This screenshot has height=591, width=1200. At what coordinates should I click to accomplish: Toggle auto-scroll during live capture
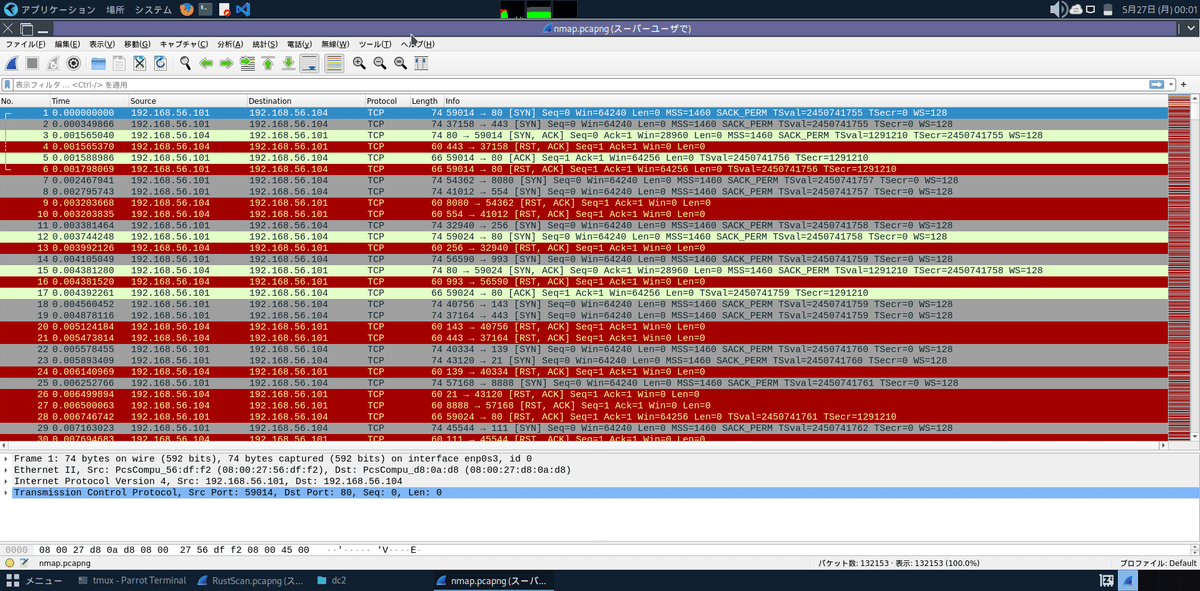coord(309,63)
